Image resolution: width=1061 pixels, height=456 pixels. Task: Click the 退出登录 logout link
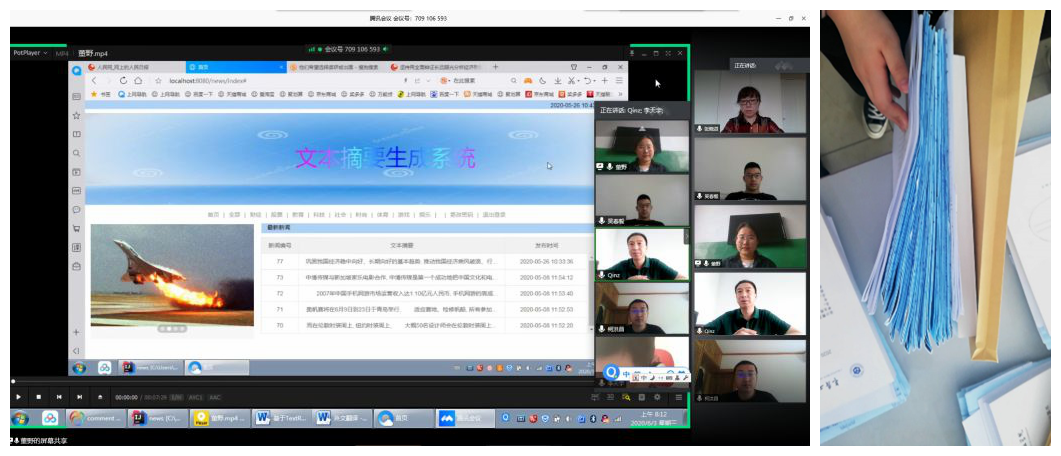point(493,214)
